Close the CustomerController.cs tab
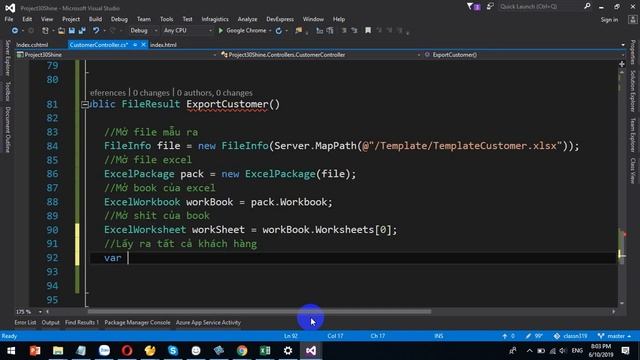640x360 pixels. pyautogui.click(x=143, y=45)
